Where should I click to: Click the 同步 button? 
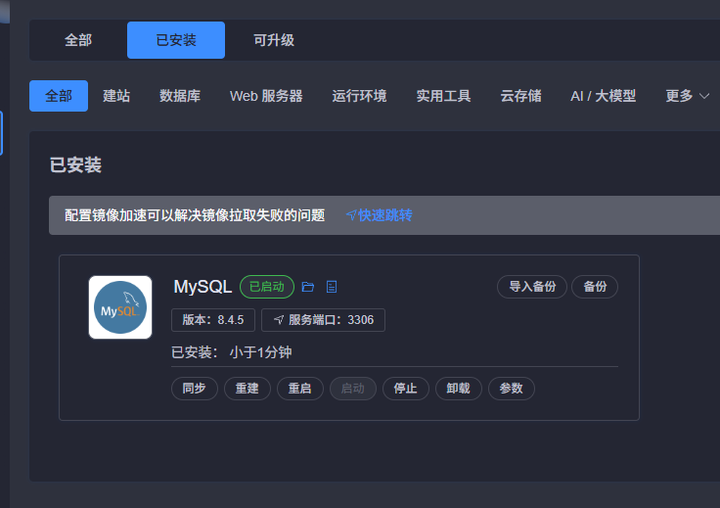pyautogui.click(x=194, y=389)
